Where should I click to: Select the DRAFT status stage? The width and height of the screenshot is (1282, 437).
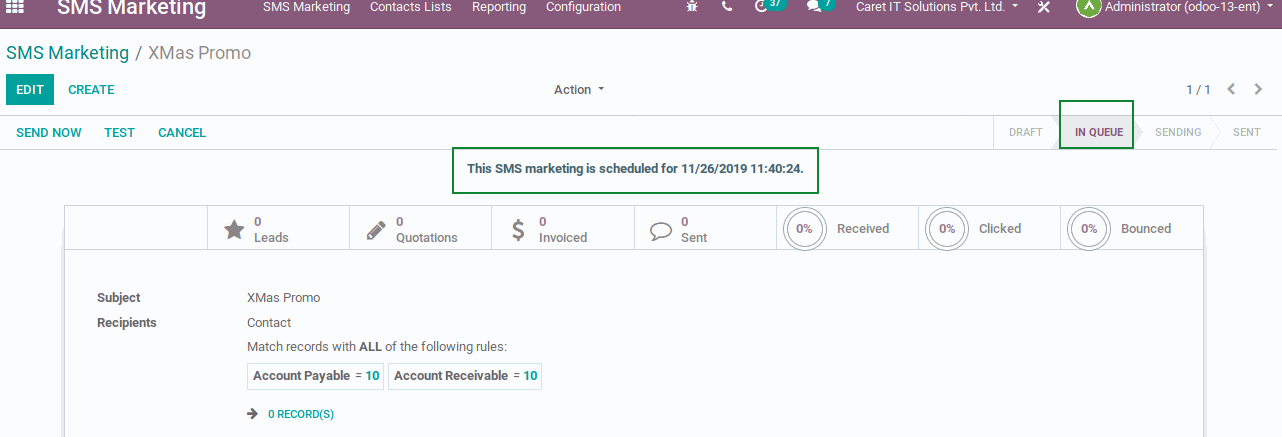click(x=1025, y=132)
